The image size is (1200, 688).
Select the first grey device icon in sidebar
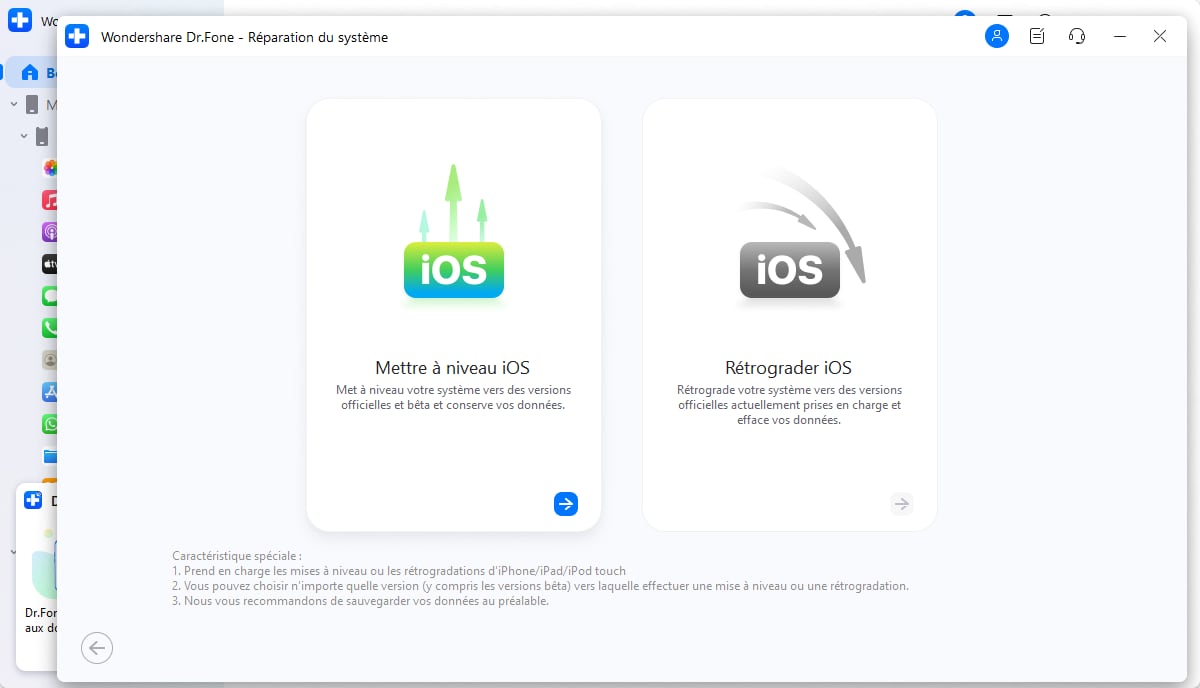click(x=32, y=104)
